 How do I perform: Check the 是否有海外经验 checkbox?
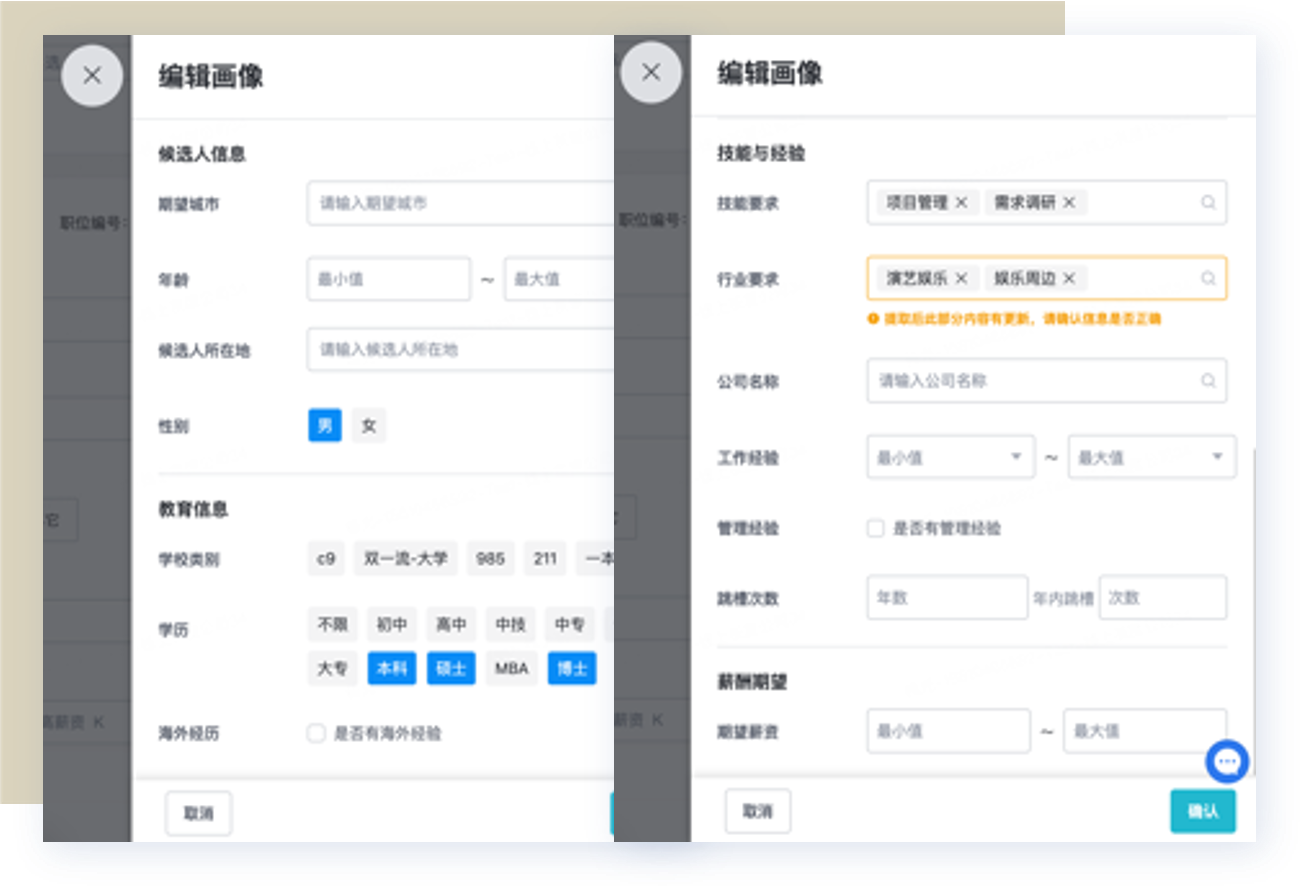point(317,734)
